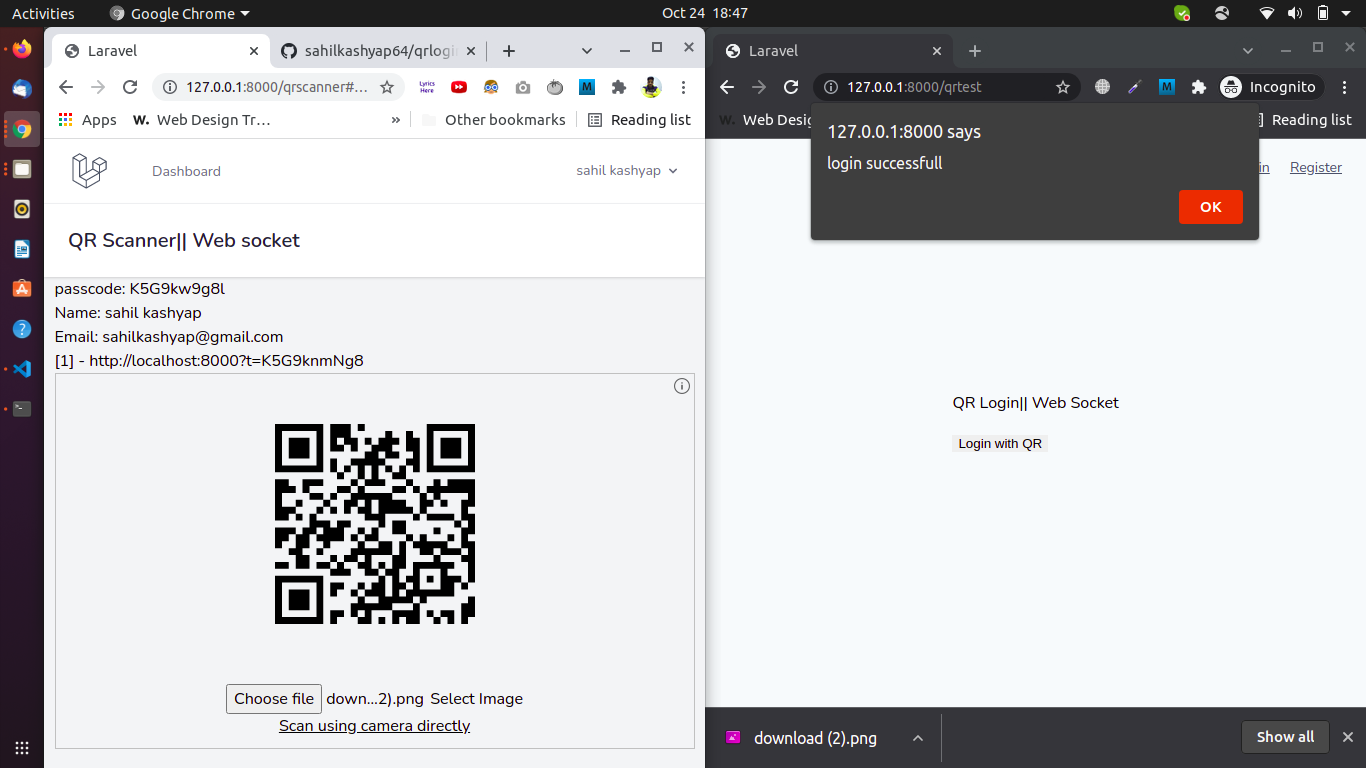Open the Terminal from the dock
The height and width of the screenshot is (768, 1366).
[x=22, y=408]
